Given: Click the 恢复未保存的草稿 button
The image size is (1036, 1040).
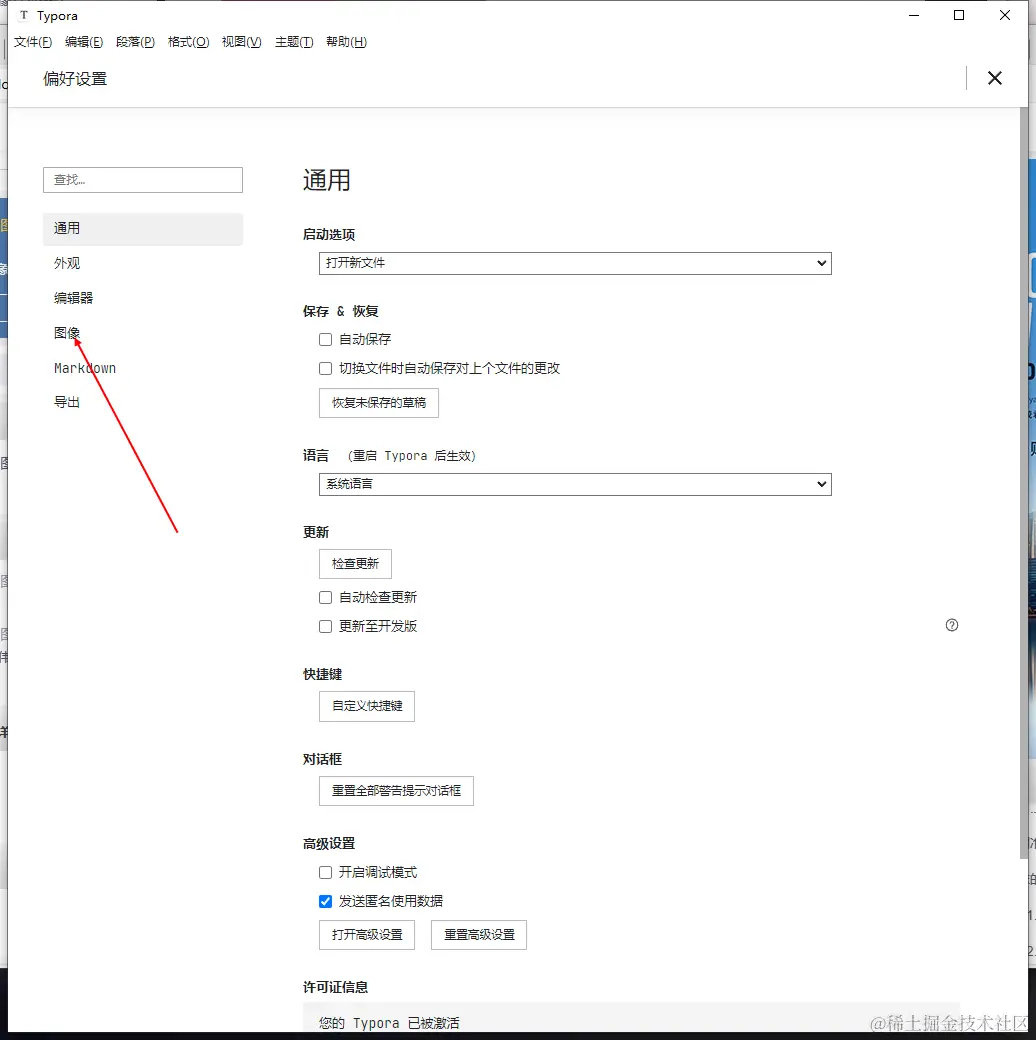Looking at the screenshot, I should coord(379,403).
